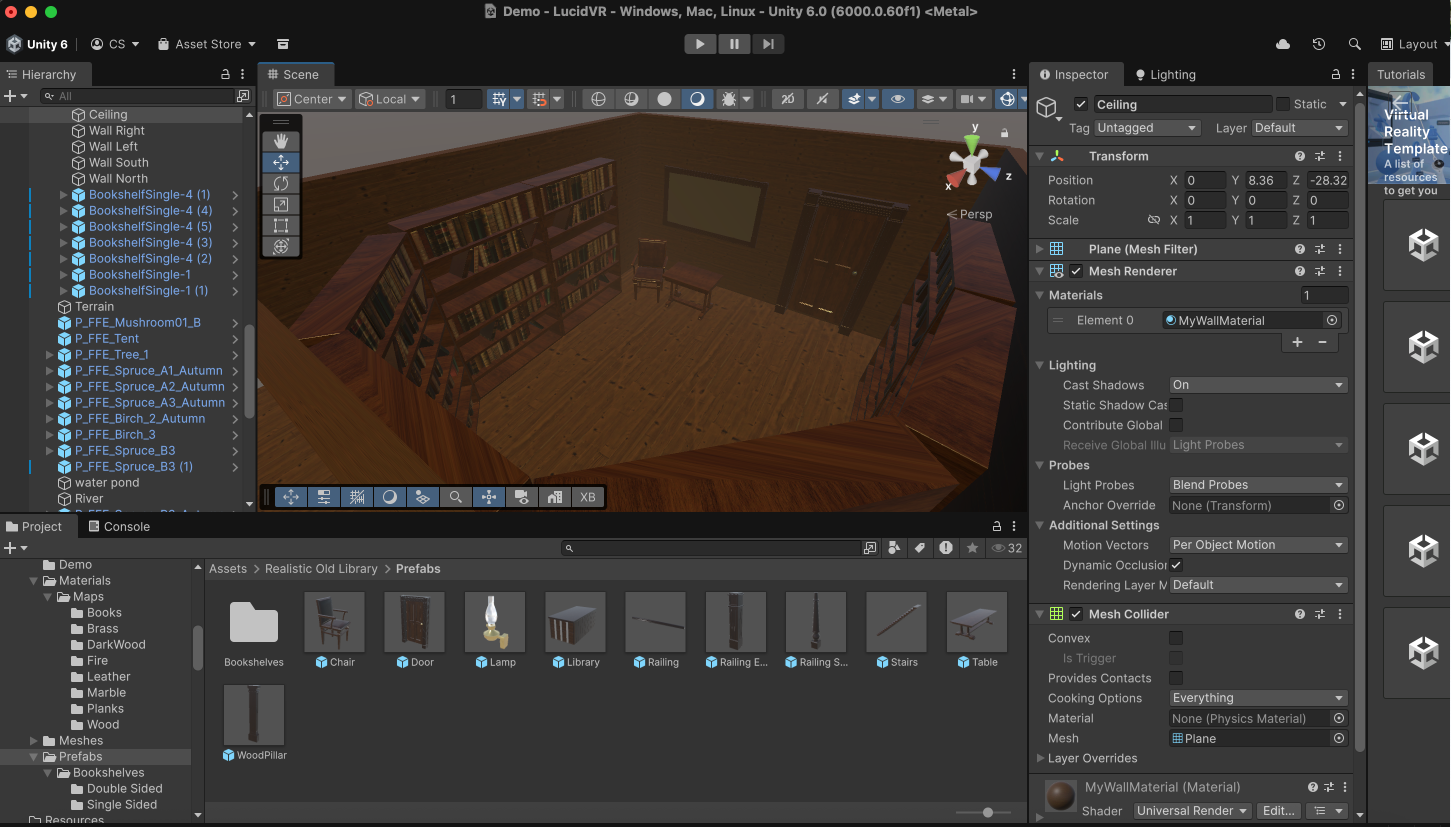Open Unity Version Control via the cloud icon
Screen dimensions: 1451x827
pos(1284,44)
